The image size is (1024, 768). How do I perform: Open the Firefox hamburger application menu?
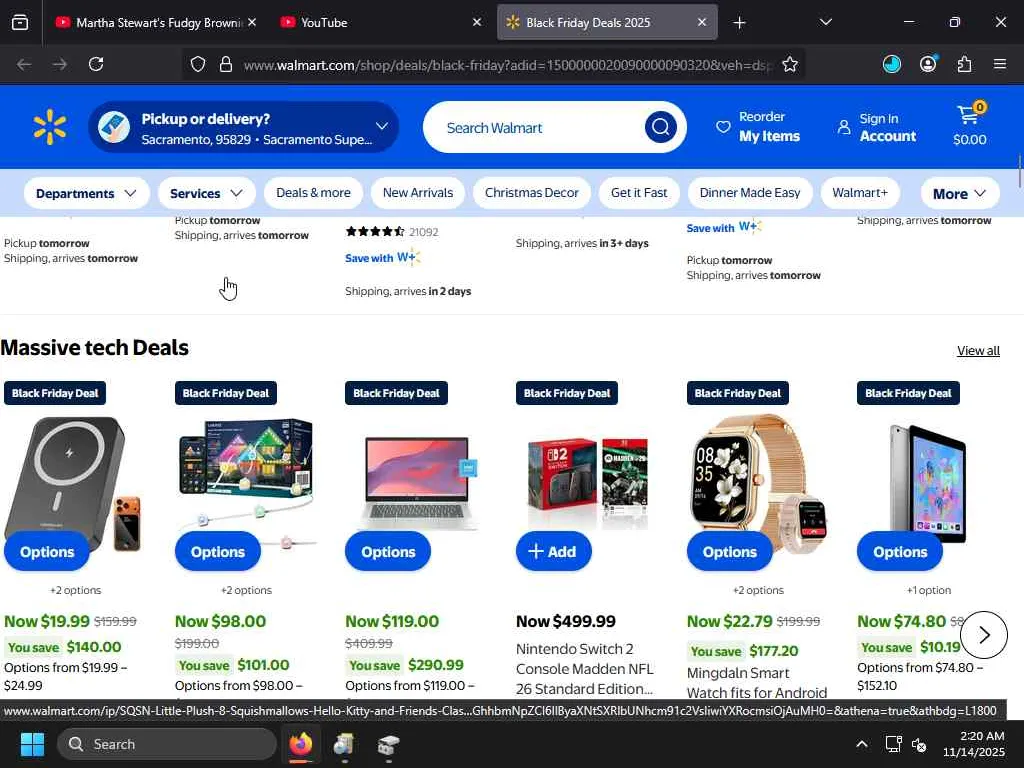pyautogui.click(x=1000, y=64)
